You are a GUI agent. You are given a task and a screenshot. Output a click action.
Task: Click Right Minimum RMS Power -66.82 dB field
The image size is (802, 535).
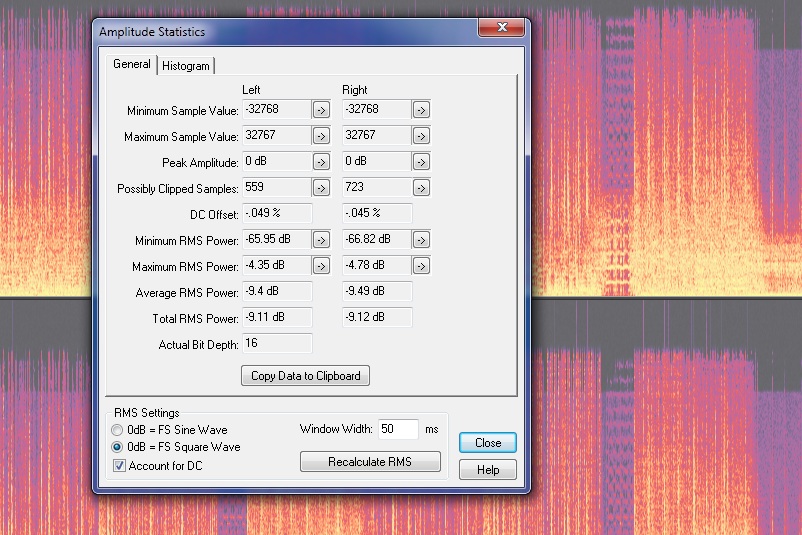coord(377,239)
